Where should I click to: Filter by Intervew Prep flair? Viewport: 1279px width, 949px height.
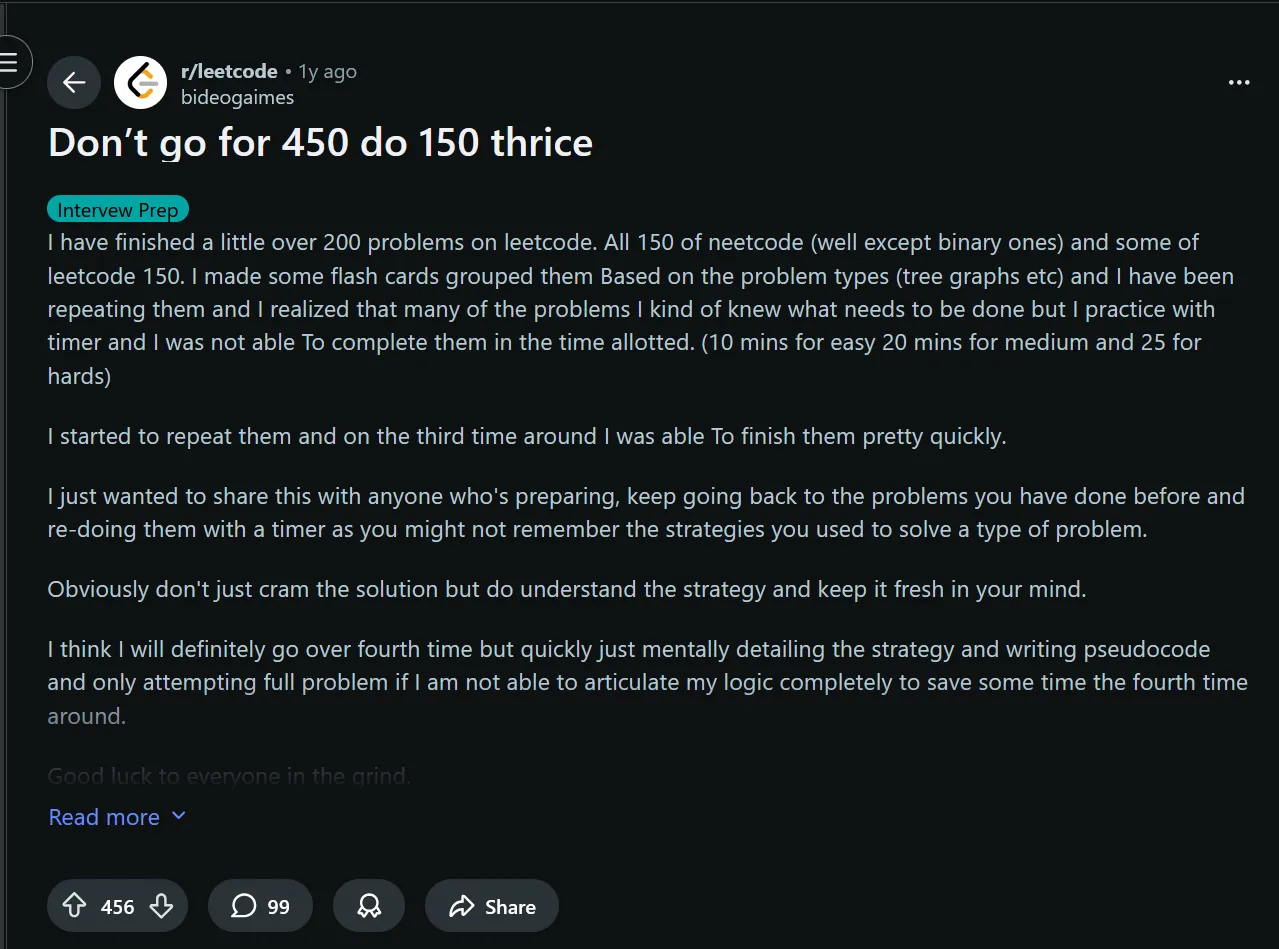point(118,210)
